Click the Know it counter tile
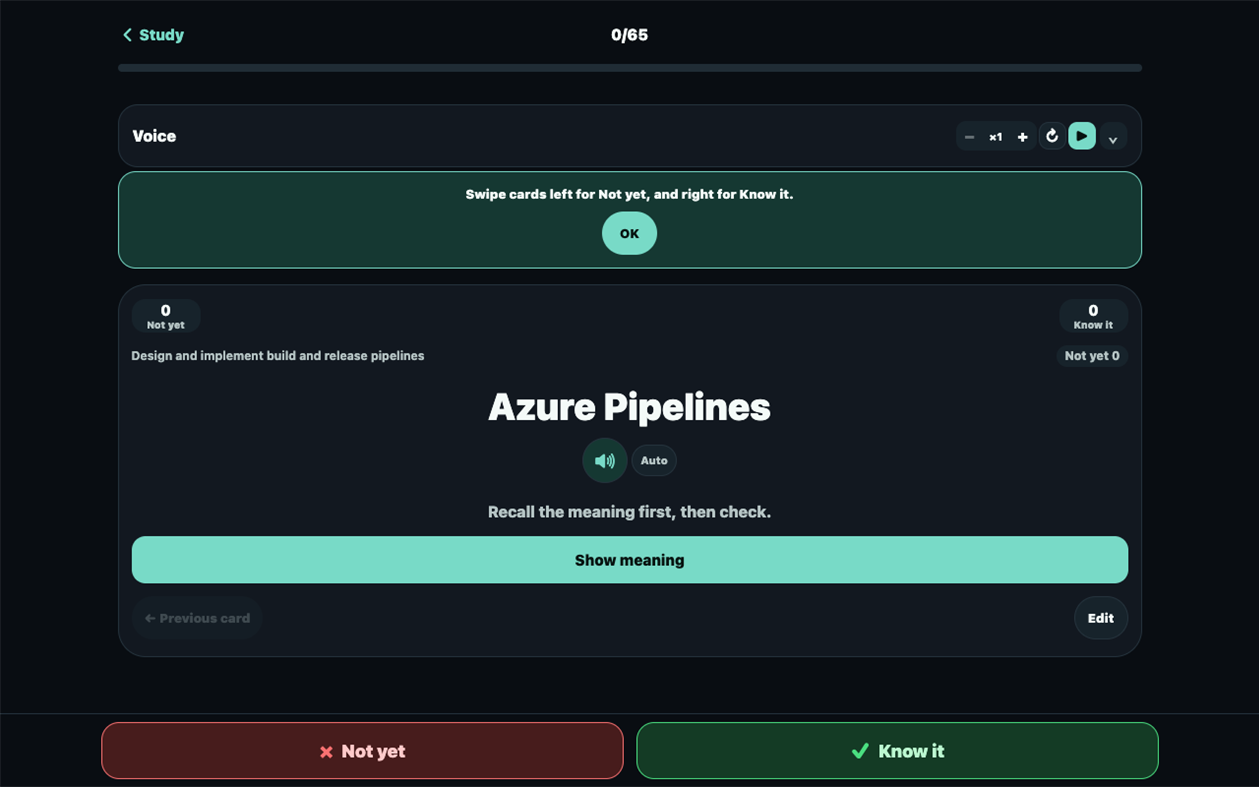The height and width of the screenshot is (787, 1259). pos(1093,316)
